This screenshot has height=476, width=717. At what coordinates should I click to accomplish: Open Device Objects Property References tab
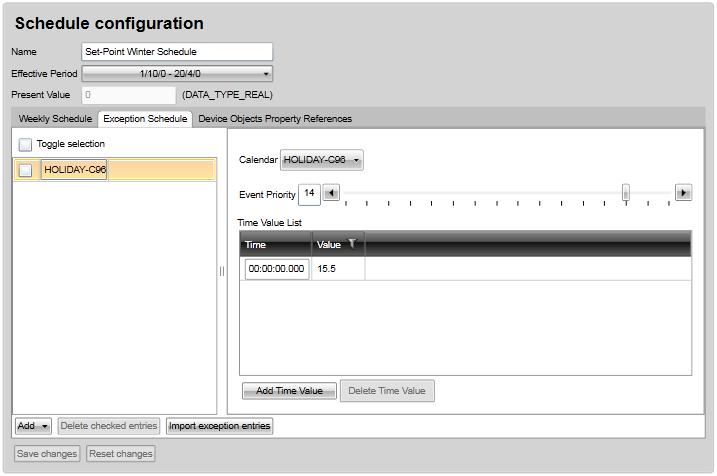(275, 119)
